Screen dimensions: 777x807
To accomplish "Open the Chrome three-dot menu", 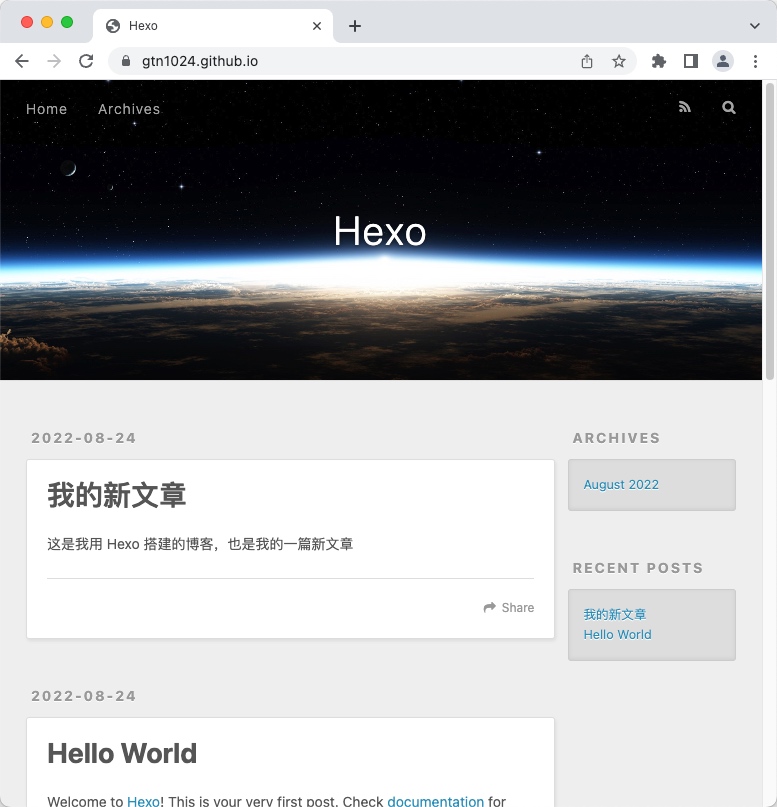I will tap(755, 61).
